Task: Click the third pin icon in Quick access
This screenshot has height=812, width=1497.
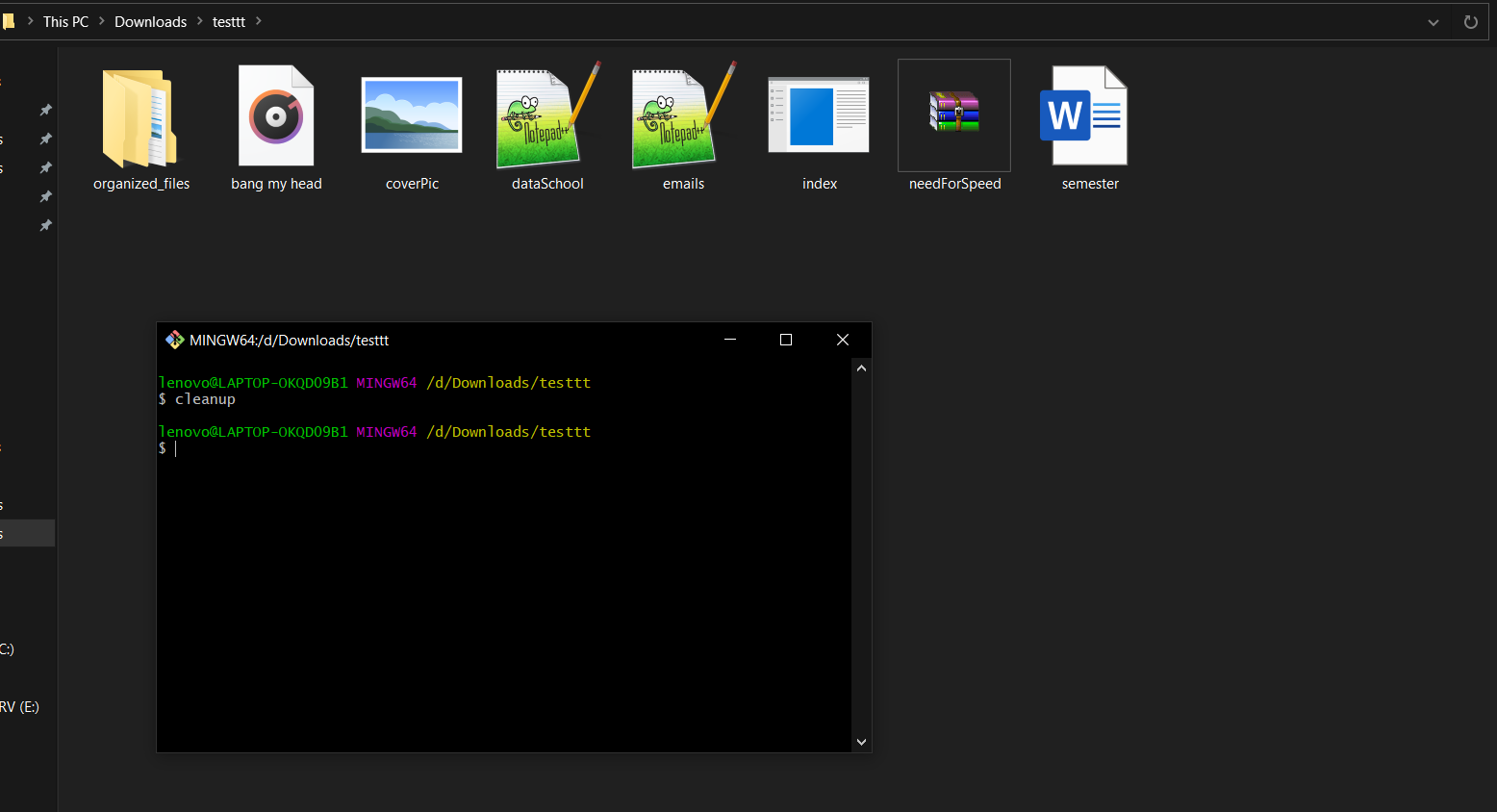Action: tap(45, 167)
